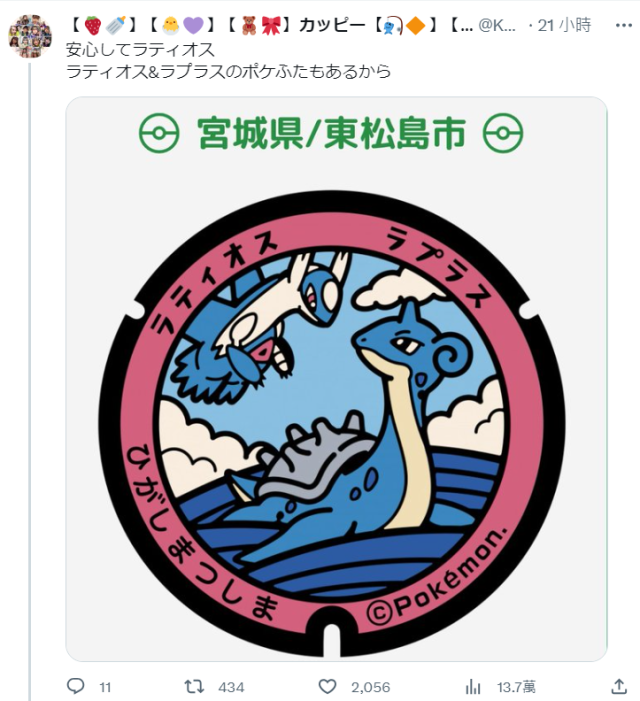This screenshot has width=640, height=701.
Task: Like the tweet with the heart icon
Action: pyautogui.click(x=327, y=686)
